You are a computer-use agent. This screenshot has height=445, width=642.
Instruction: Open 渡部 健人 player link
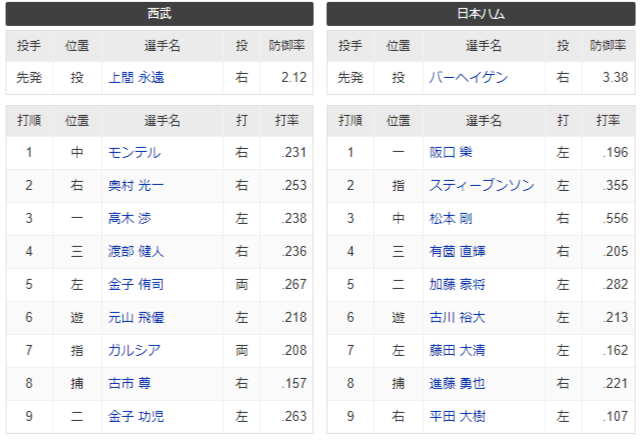pyautogui.click(x=136, y=251)
